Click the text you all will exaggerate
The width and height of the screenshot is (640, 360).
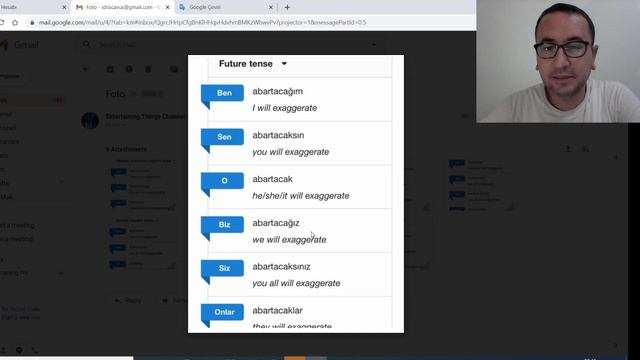click(x=296, y=283)
